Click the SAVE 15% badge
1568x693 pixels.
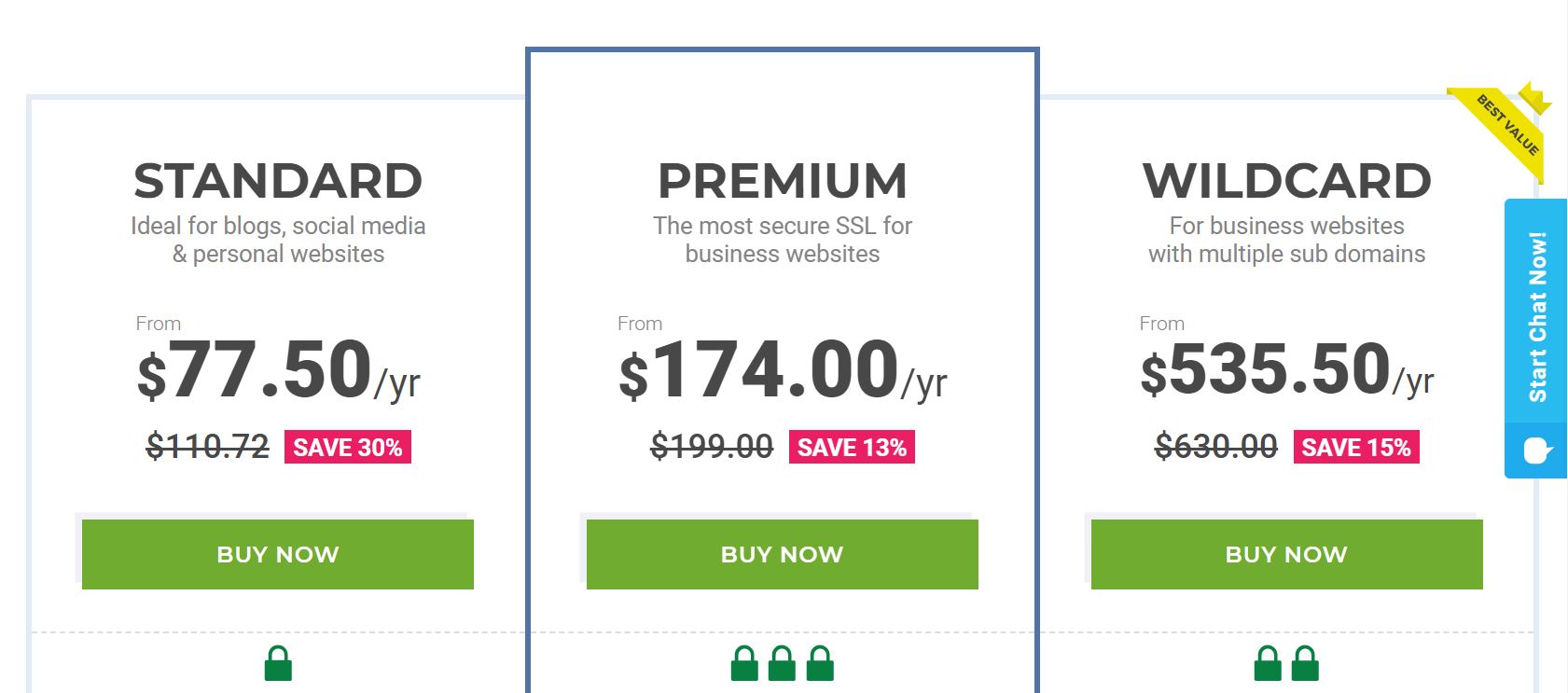pos(1356,447)
